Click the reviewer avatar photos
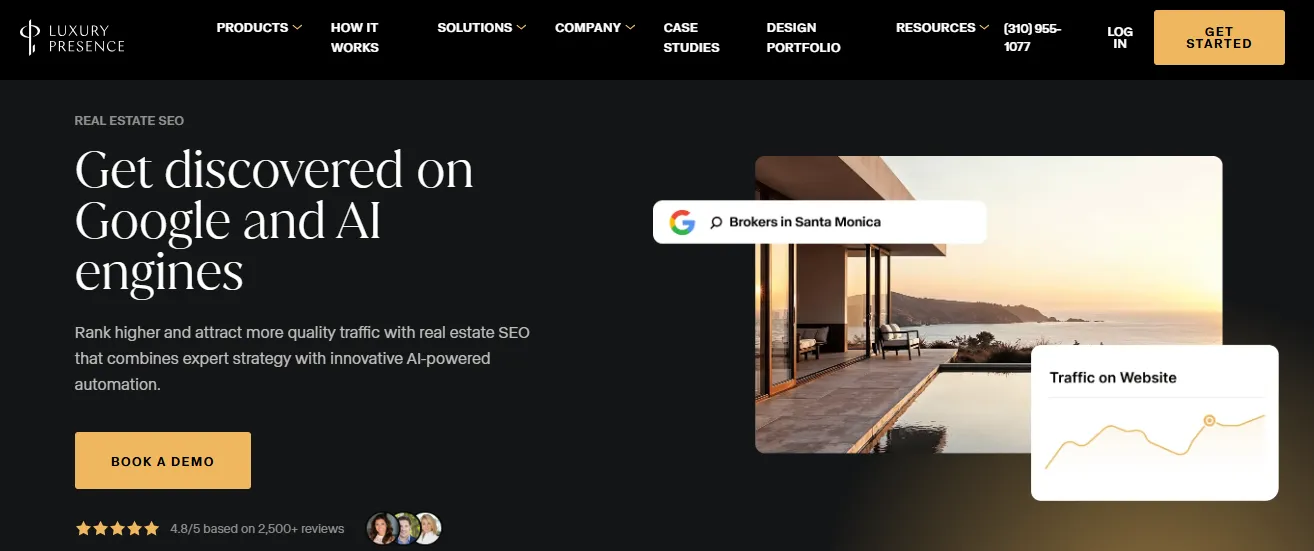This screenshot has width=1314, height=551. click(x=404, y=528)
